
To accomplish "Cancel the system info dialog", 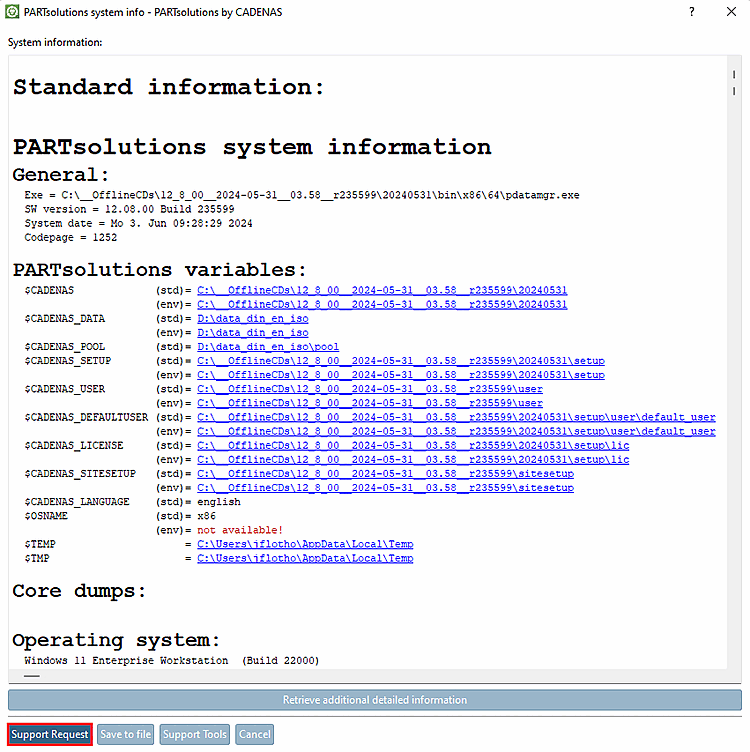I will click(x=255, y=734).
